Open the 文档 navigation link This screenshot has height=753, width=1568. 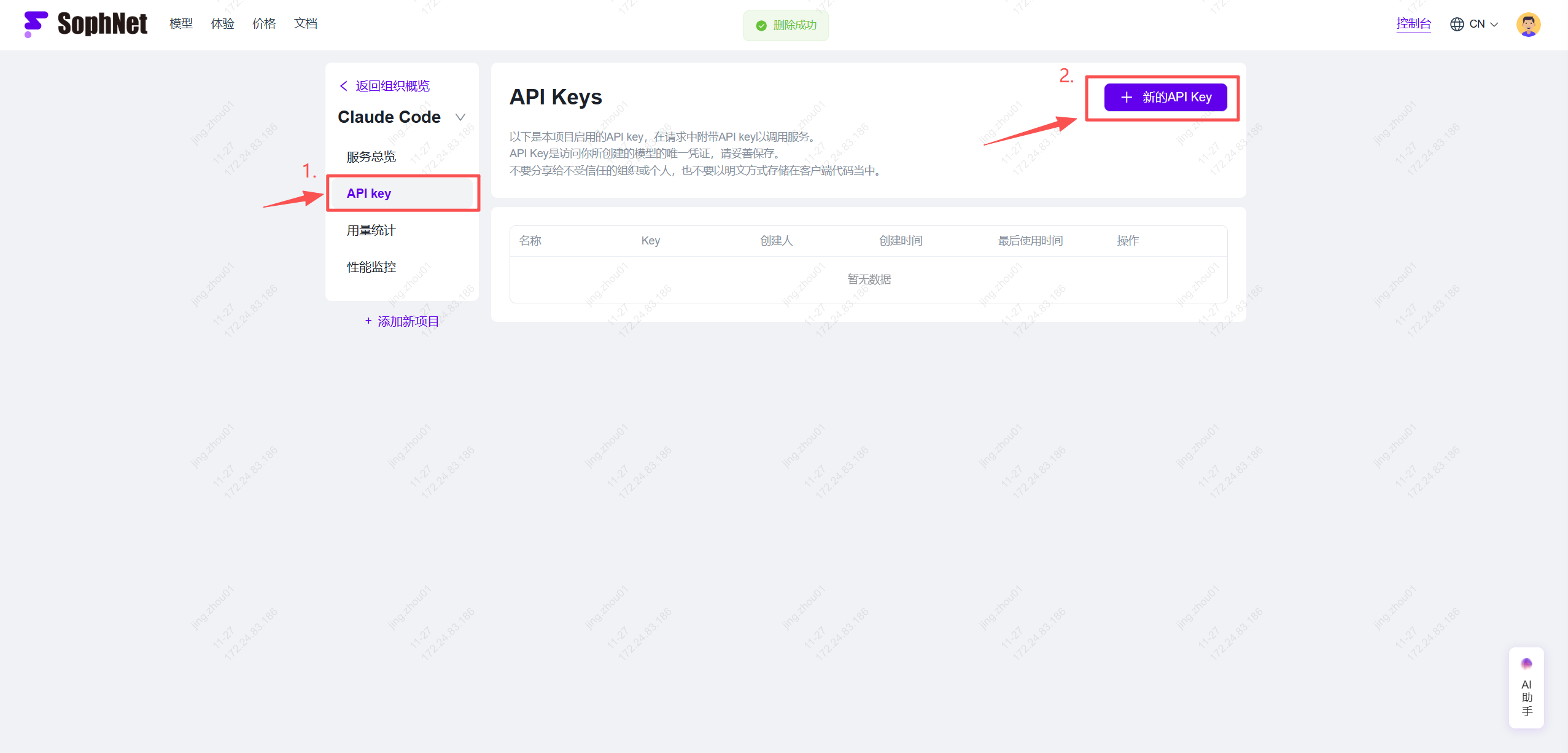pyautogui.click(x=305, y=23)
